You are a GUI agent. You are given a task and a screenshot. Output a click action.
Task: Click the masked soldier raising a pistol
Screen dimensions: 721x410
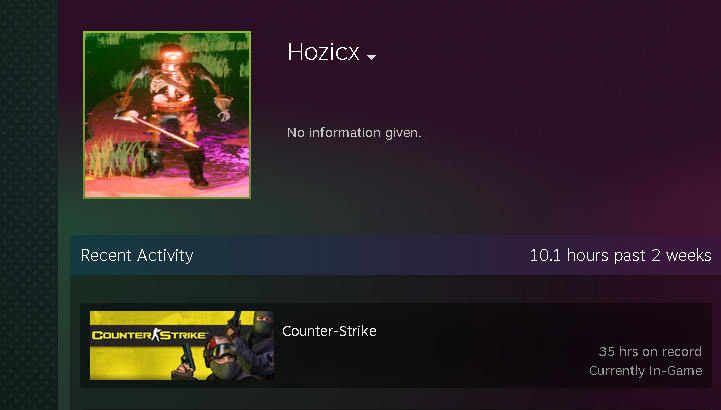257,340
